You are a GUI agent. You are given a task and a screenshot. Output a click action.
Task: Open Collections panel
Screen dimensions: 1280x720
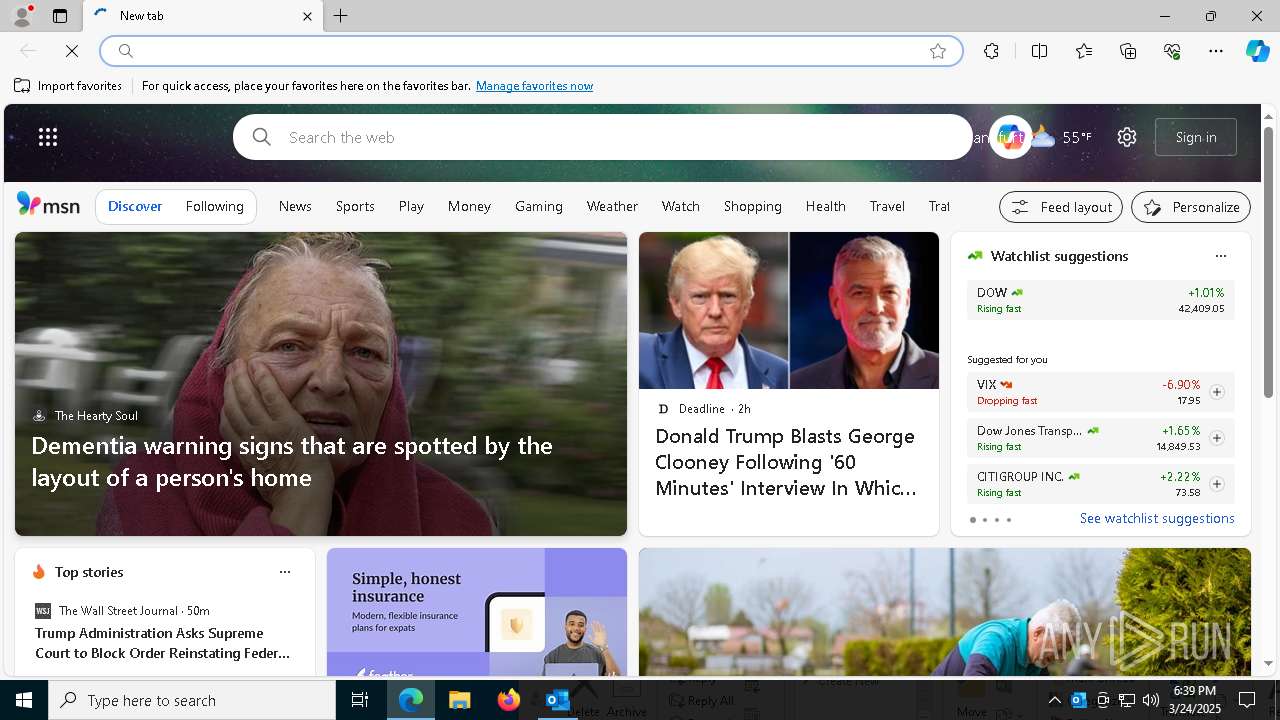[1128, 51]
